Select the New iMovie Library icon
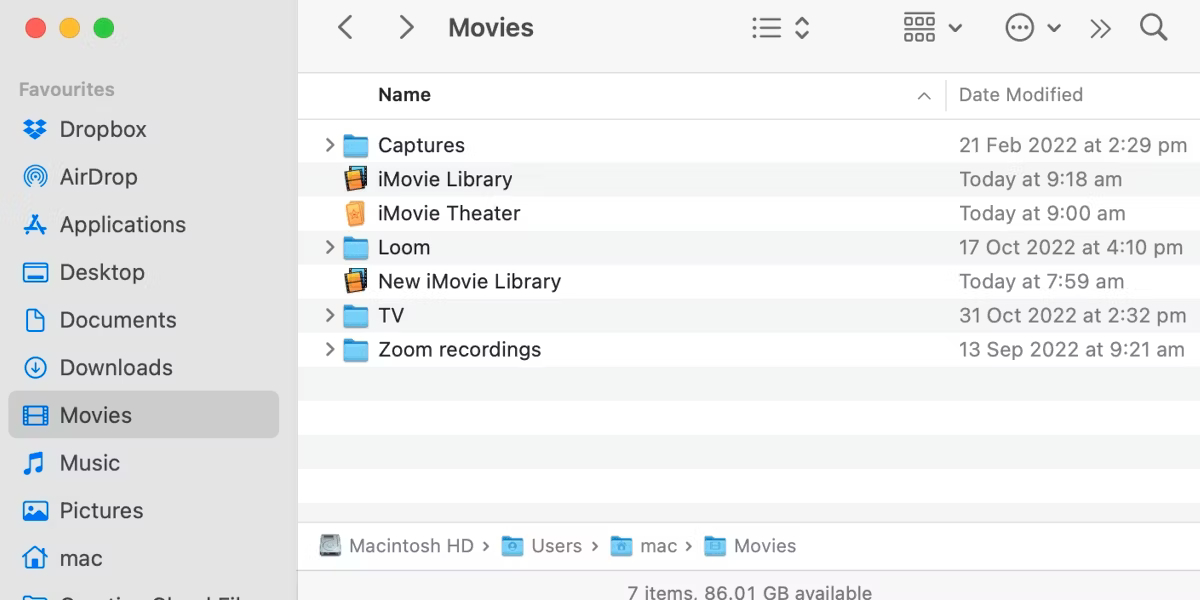 click(356, 281)
